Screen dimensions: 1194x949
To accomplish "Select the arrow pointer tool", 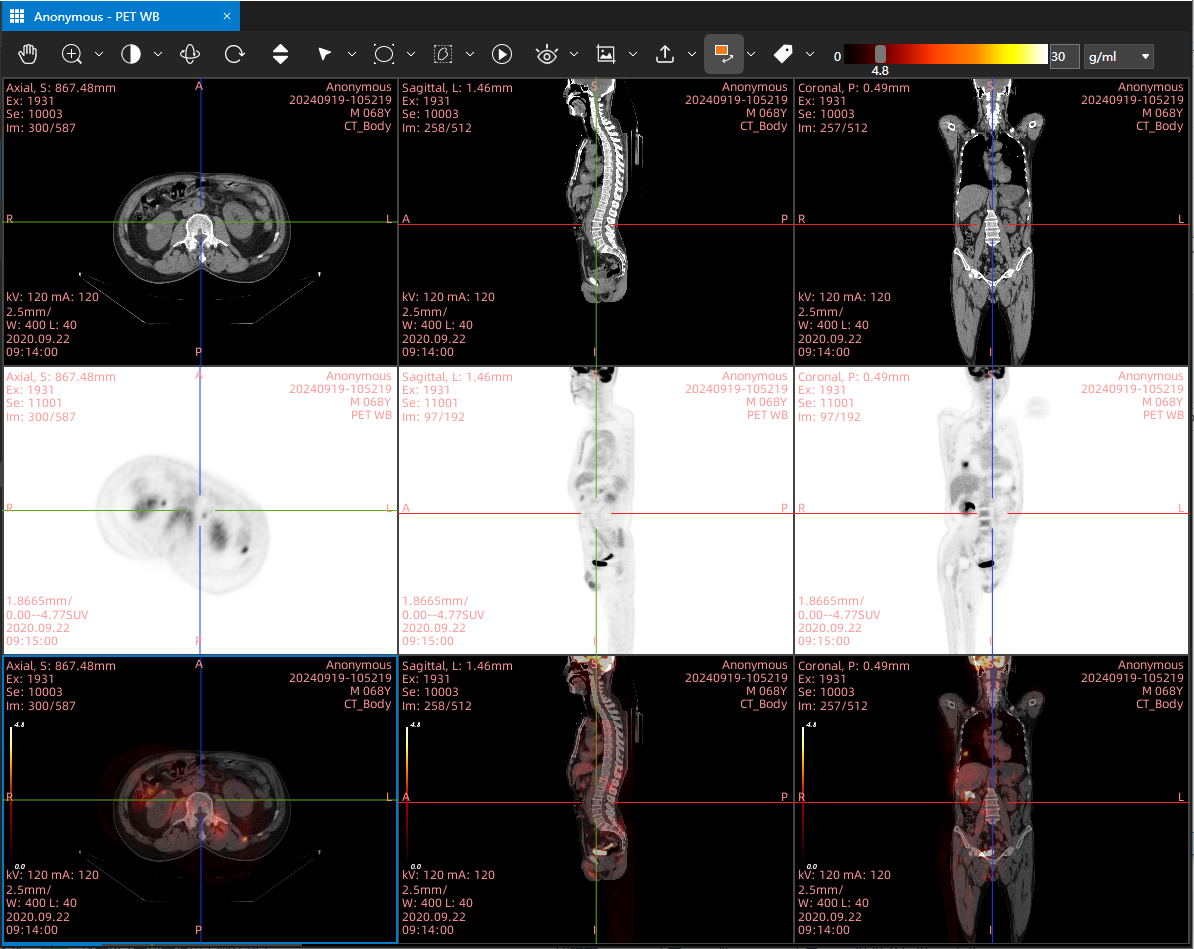I will tap(324, 54).
